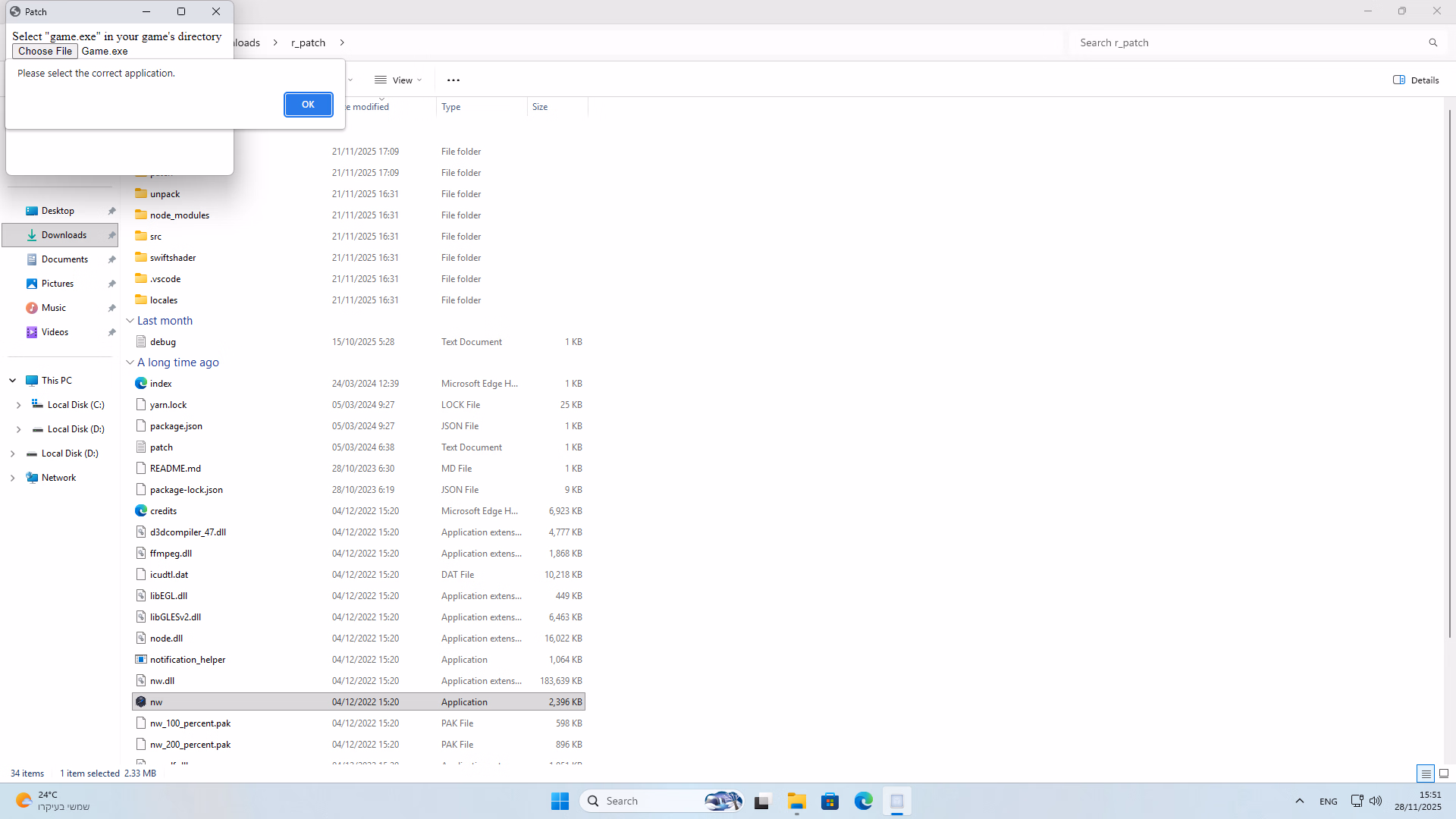Collapse the This PC tree node
The height and width of the screenshot is (819, 1456).
tap(13, 381)
